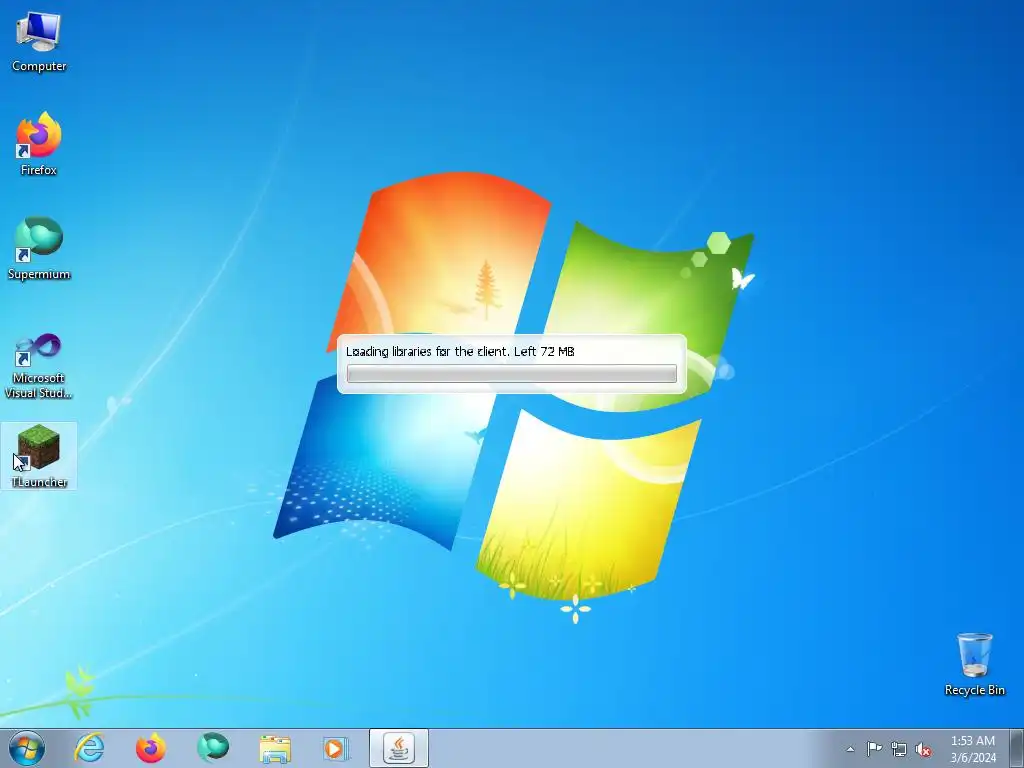Open Windows Explorer from taskbar
The height and width of the screenshot is (768, 1024).
pyautogui.click(x=275, y=748)
